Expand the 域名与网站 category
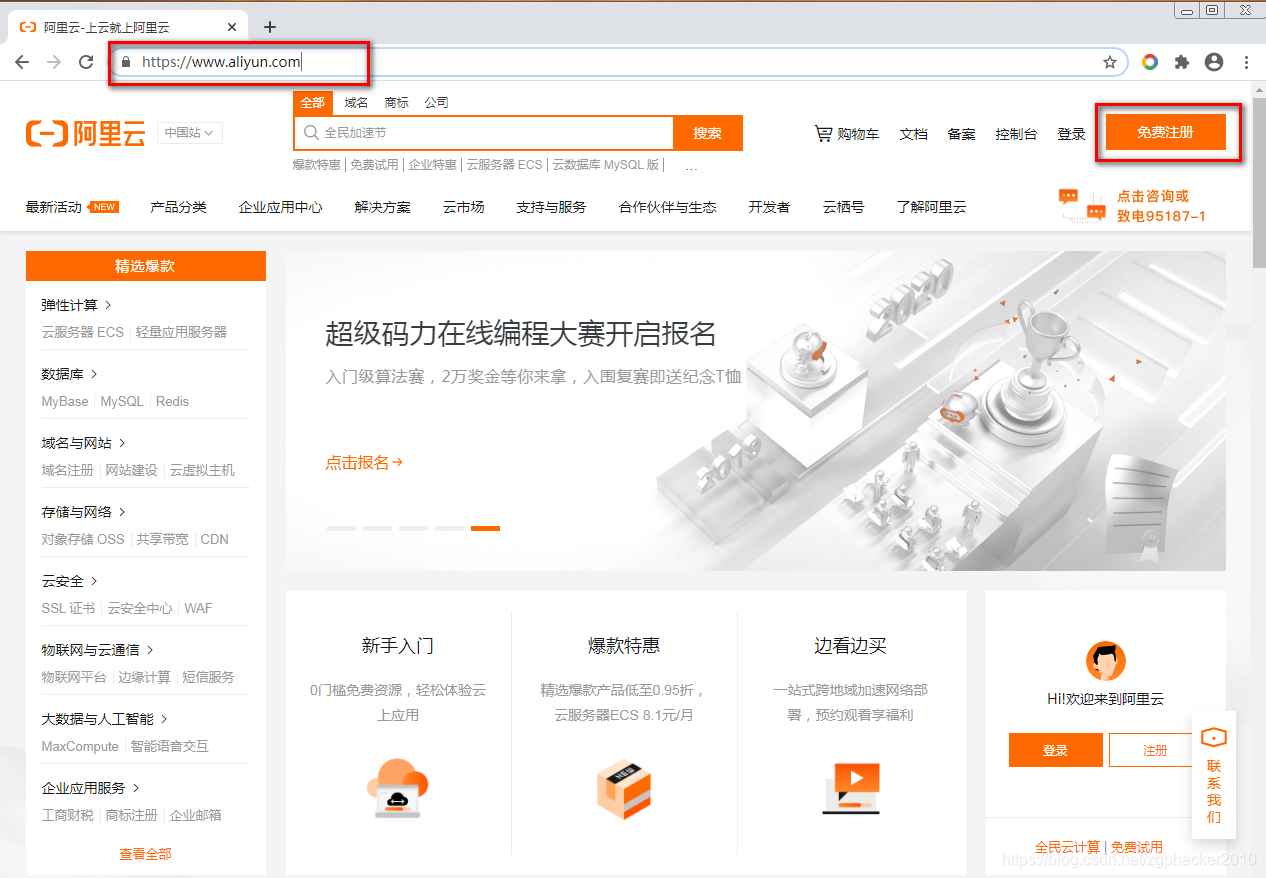 tap(84, 443)
